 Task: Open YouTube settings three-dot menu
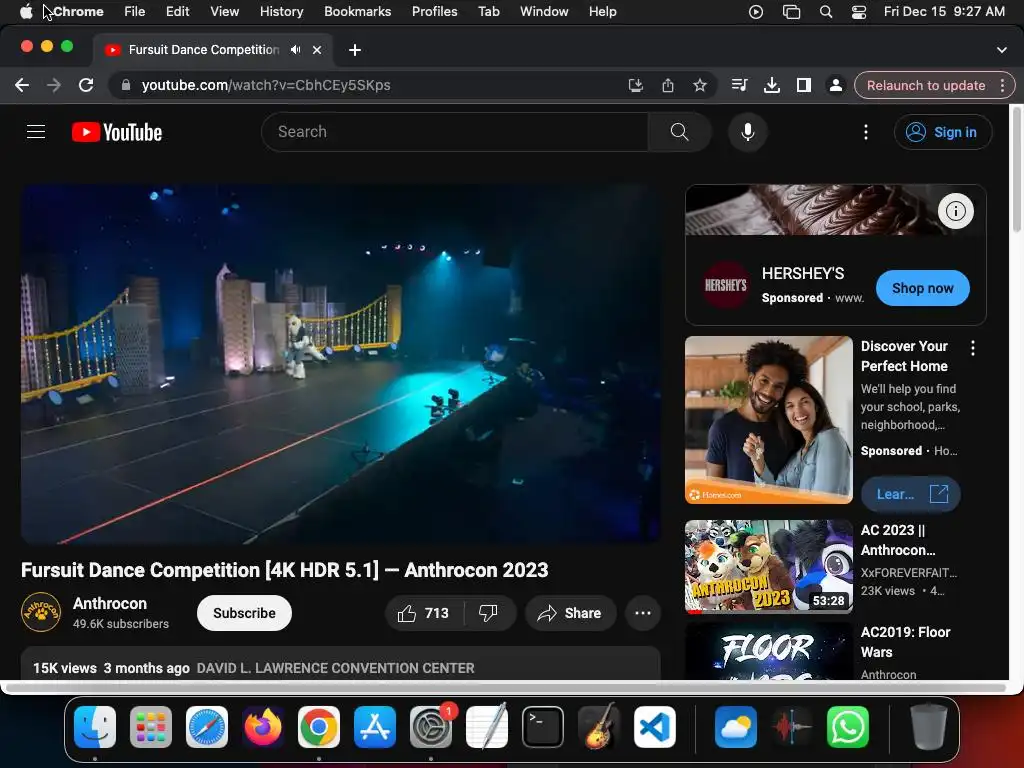point(866,132)
